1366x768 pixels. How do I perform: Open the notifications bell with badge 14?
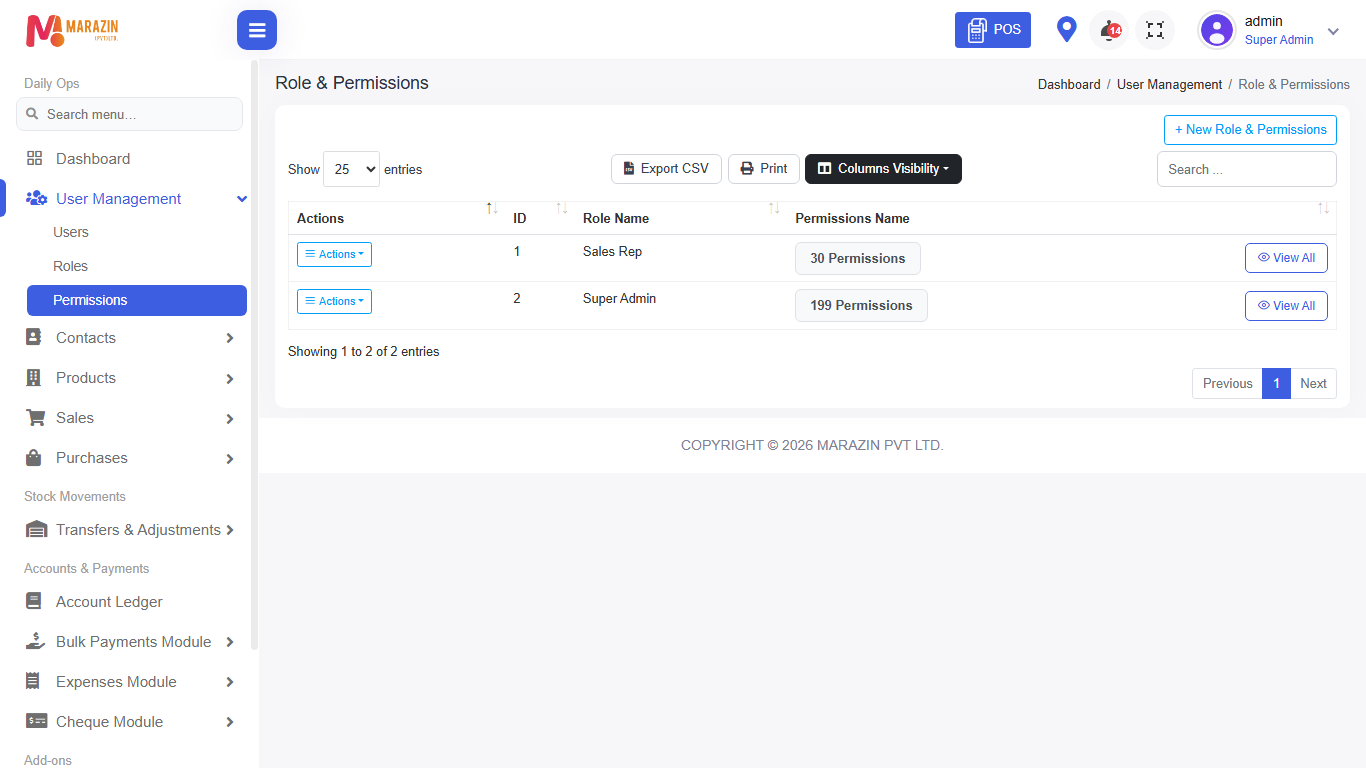pyautogui.click(x=1109, y=30)
